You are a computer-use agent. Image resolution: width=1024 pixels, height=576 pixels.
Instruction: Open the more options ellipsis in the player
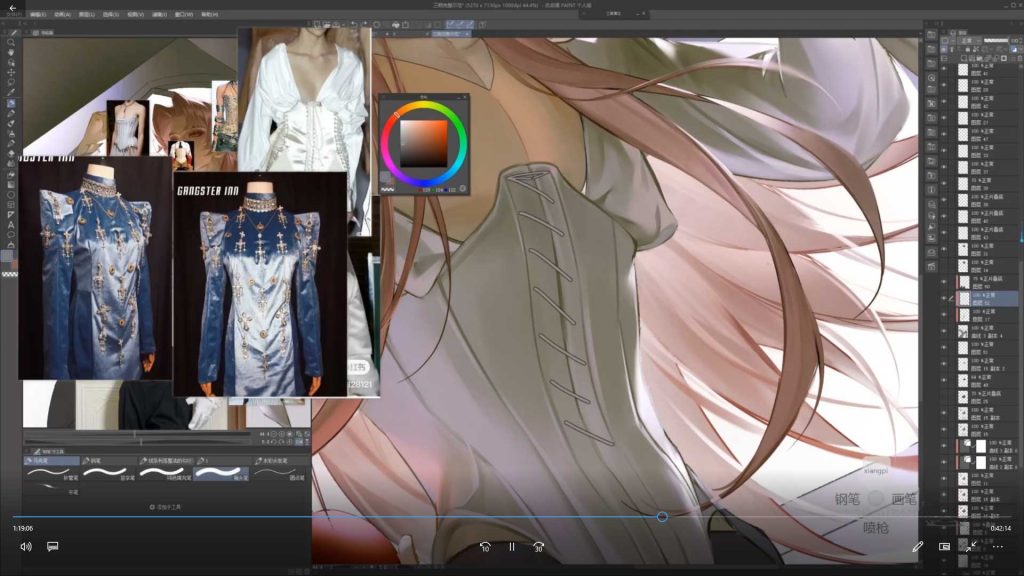coord(997,547)
